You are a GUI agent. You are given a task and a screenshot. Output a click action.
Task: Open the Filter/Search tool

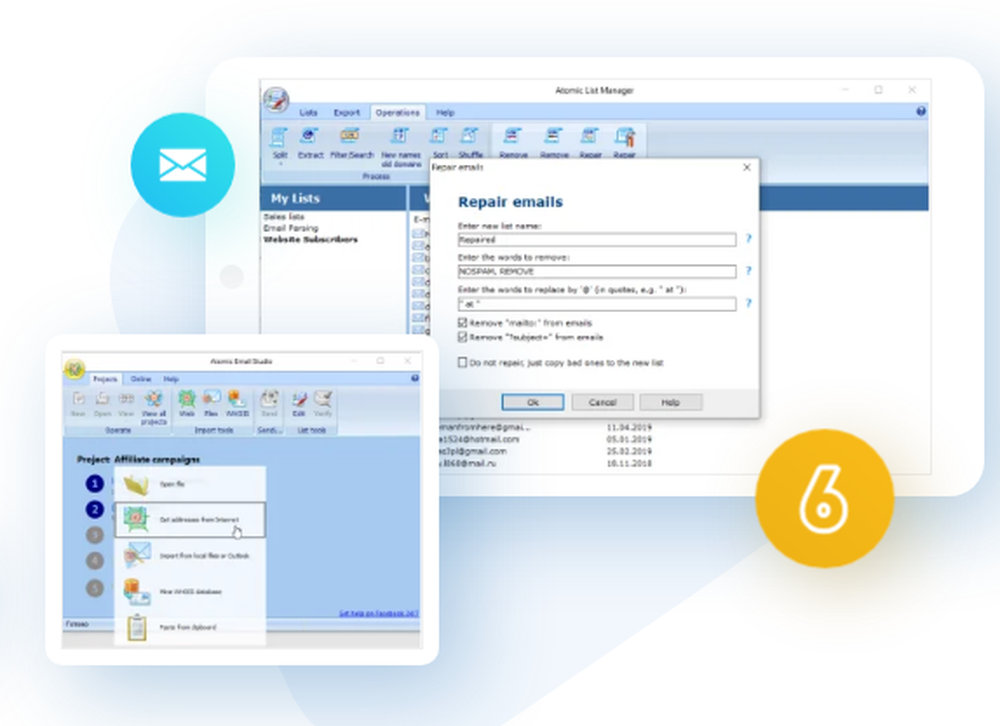[351, 143]
